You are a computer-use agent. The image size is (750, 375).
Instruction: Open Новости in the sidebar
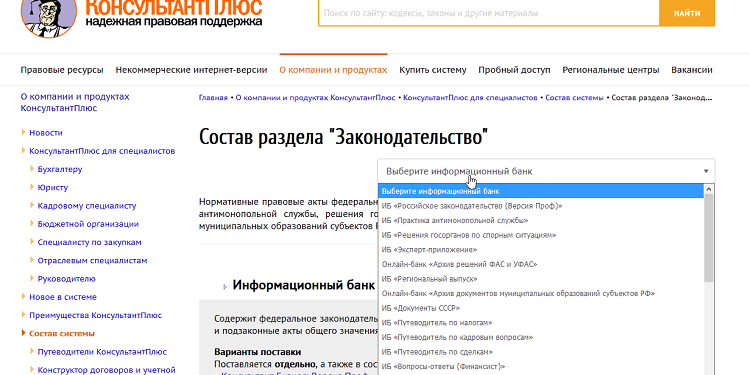(x=46, y=132)
